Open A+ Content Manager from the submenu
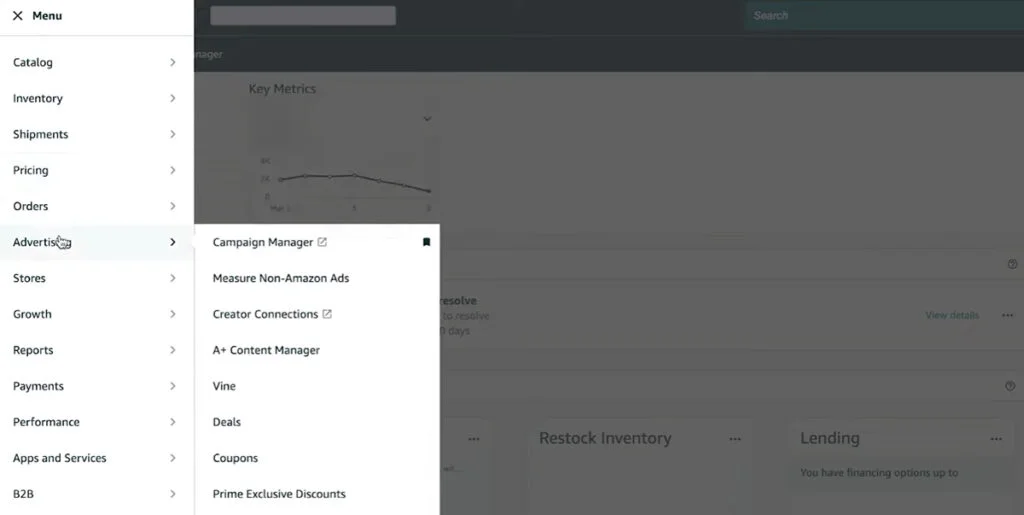This screenshot has width=1024, height=515. coord(266,350)
